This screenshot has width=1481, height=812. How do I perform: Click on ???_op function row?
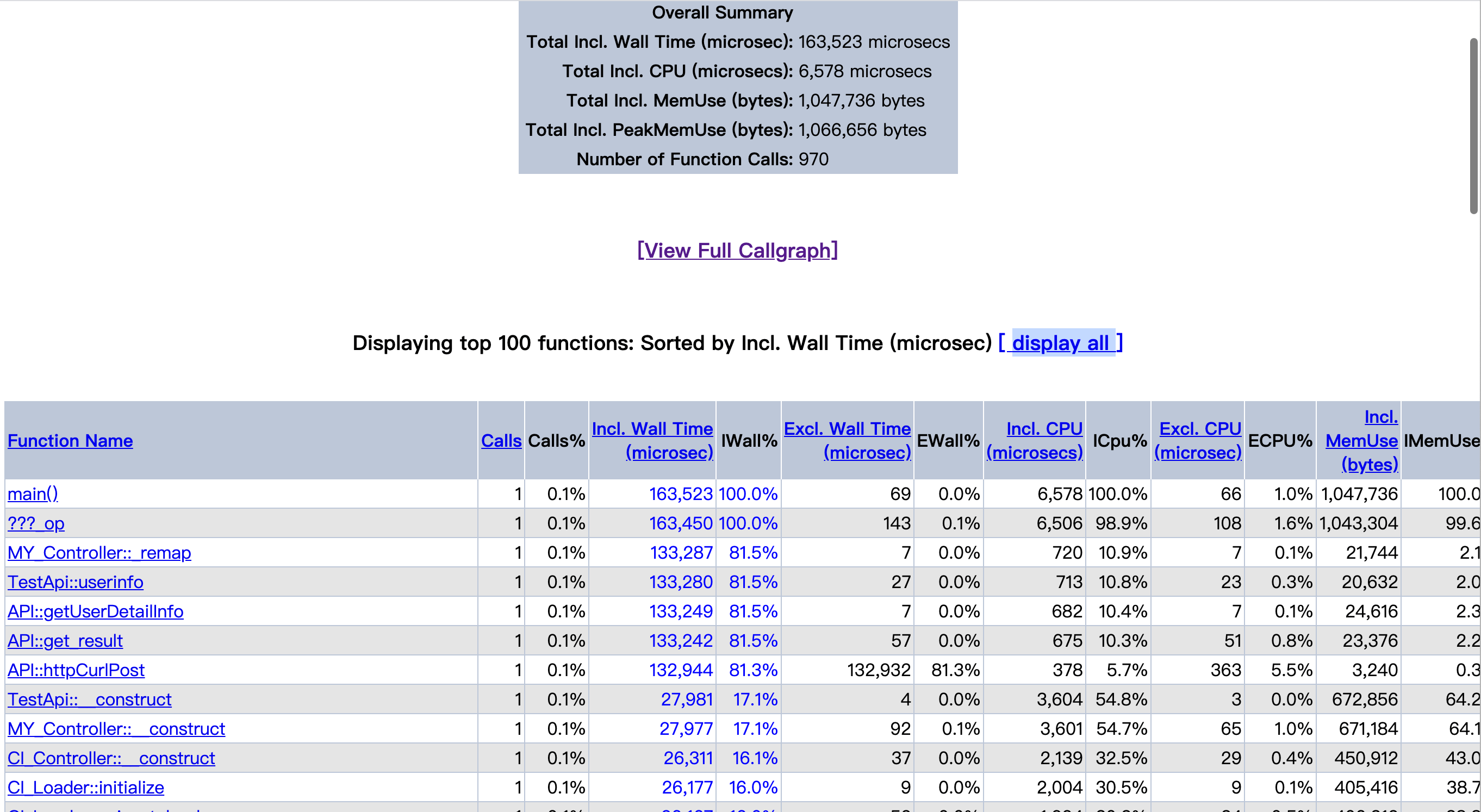(x=35, y=522)
